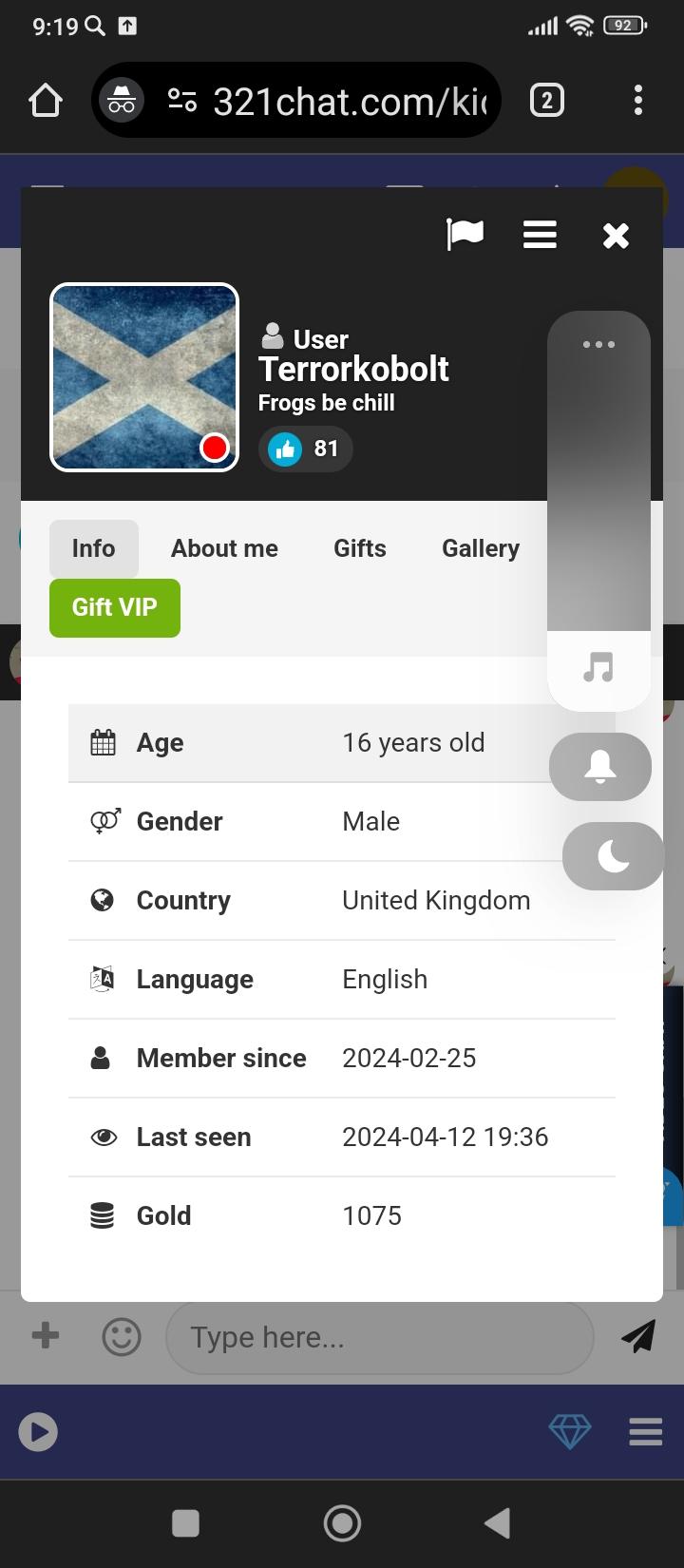Image resolution: width=684 pixels, height=1568 pixels.
Task: Type in the 'Type here...' message field
Action: [x=380, y=1337]
